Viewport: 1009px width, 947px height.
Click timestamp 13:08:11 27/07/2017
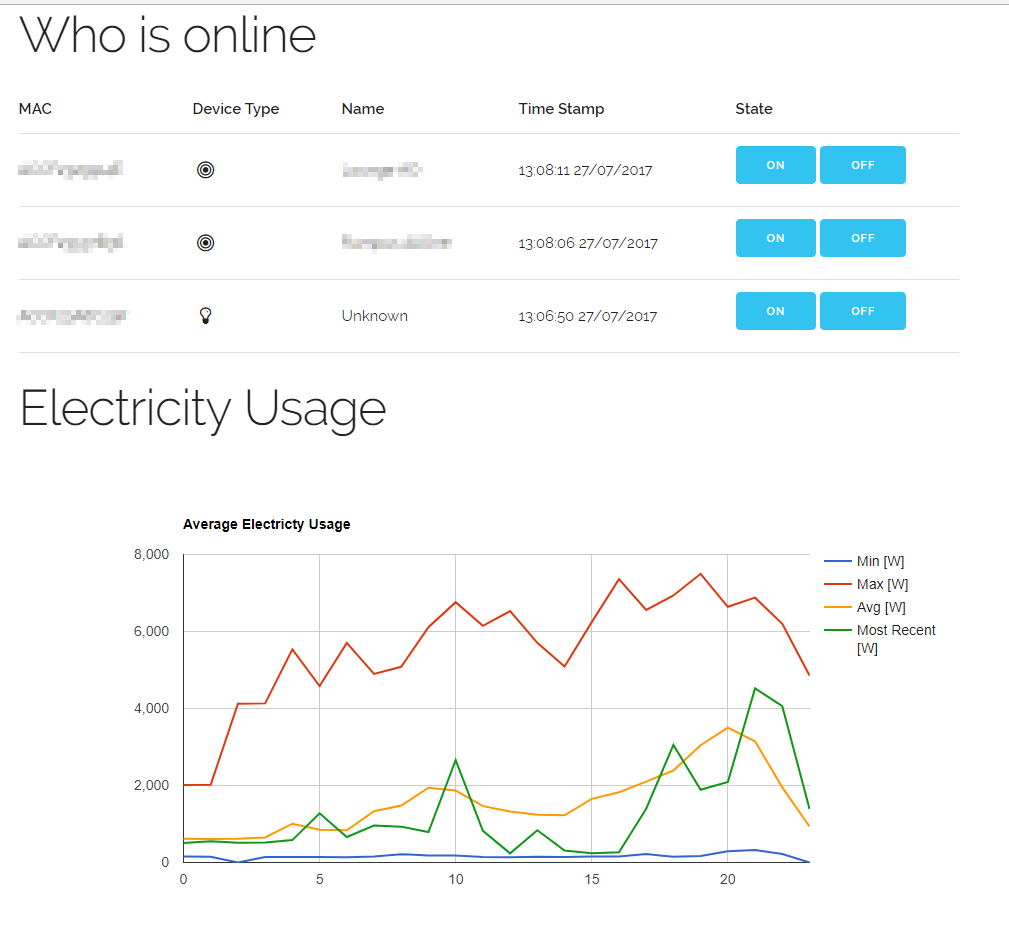[x=585, y=170]
